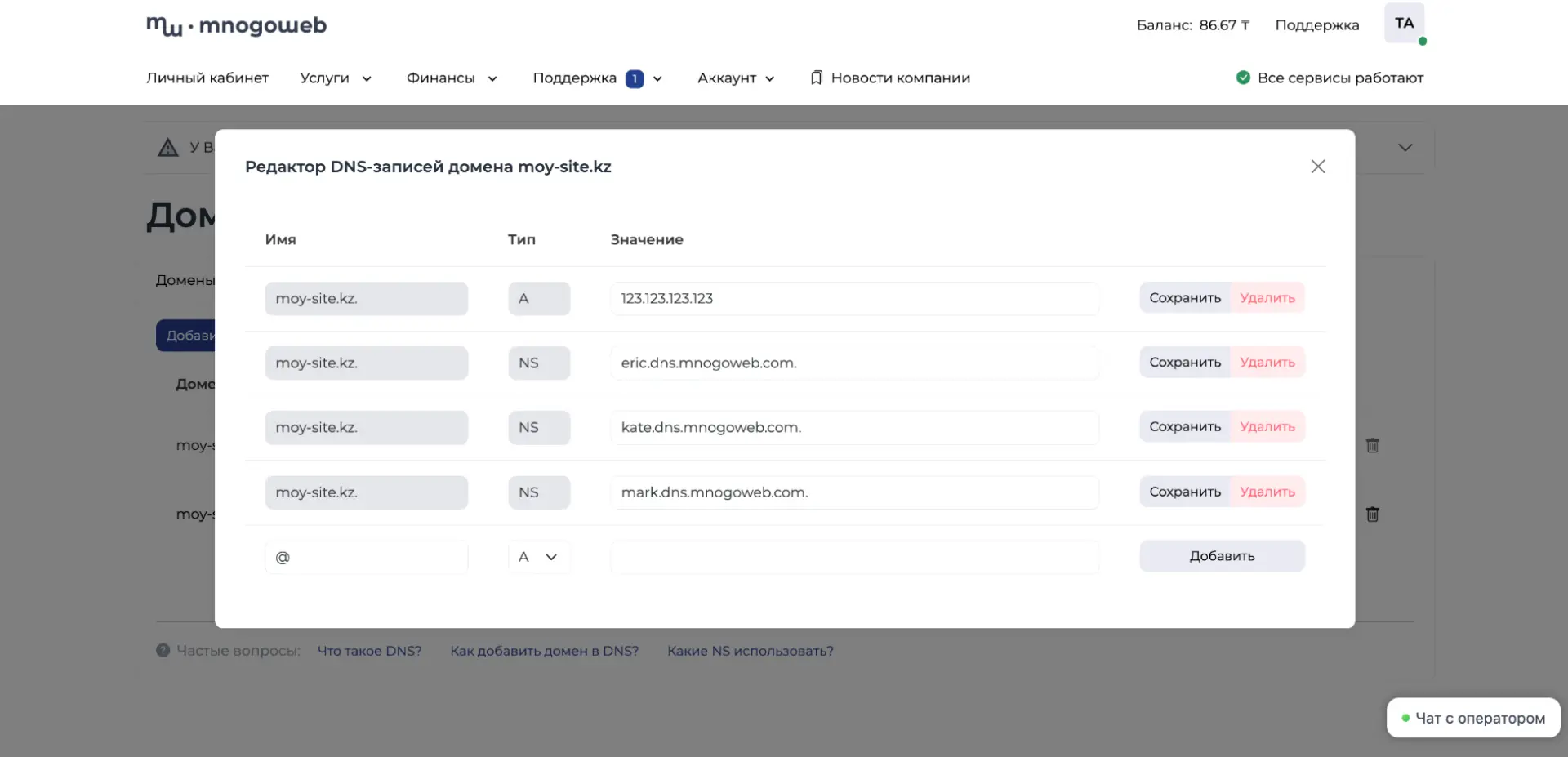Edit the mark.dns.mnogoweb.com value field
The width and height of the screenshot is (1568, 757).
(x=854, y=492)
